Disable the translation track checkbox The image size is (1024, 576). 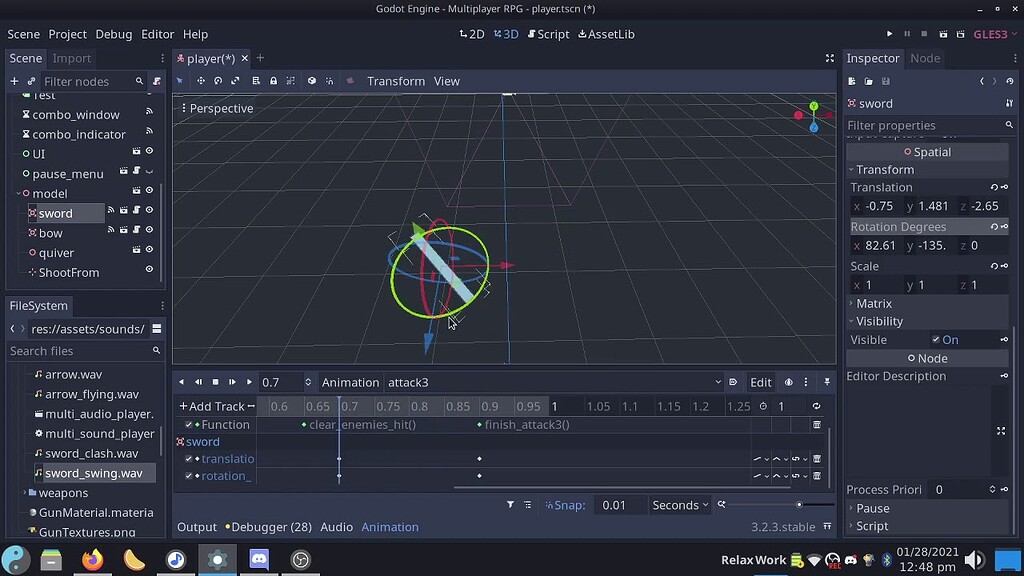(189, 458)
